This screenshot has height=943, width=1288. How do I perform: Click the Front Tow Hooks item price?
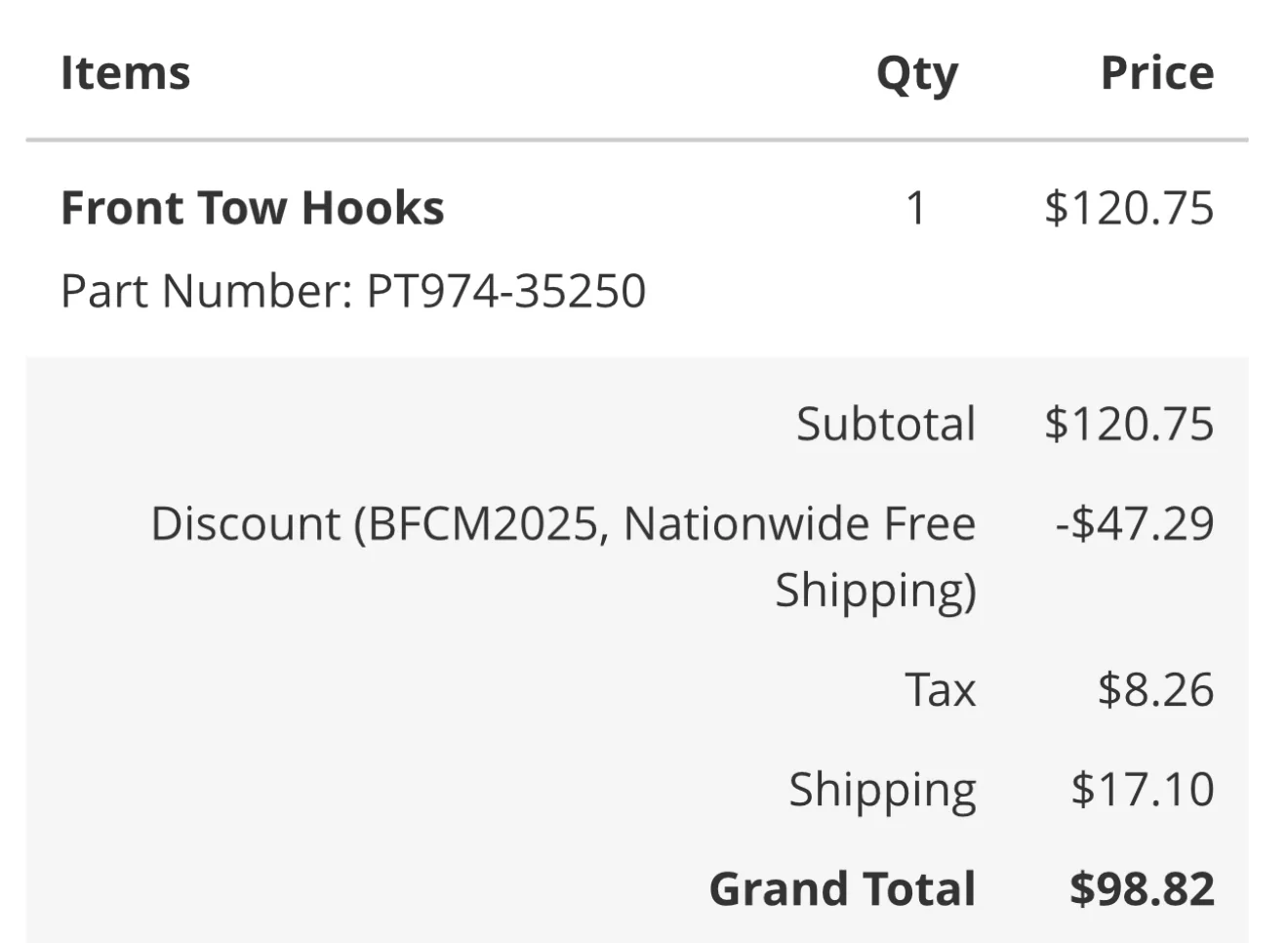click(x=1128, y=208)
